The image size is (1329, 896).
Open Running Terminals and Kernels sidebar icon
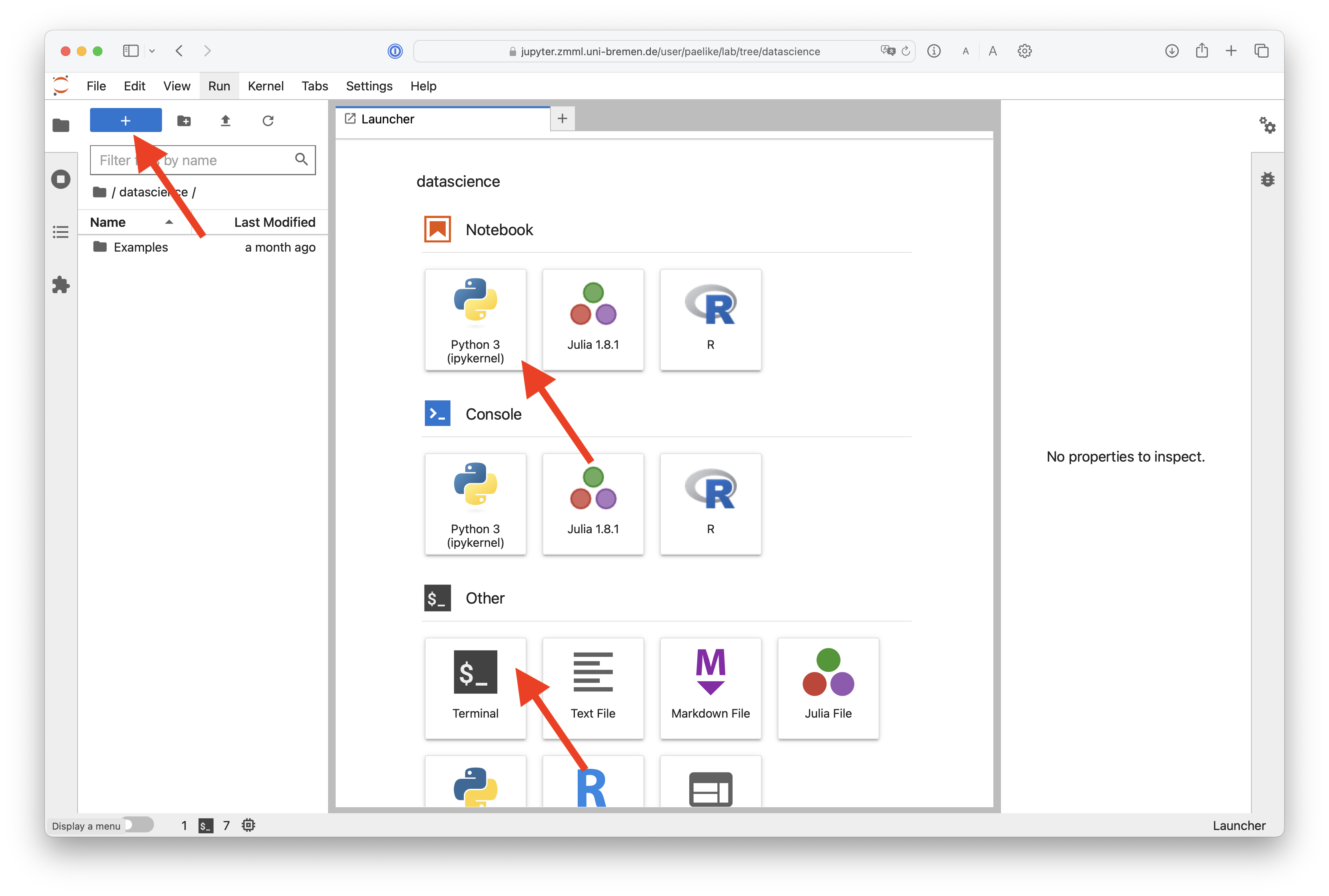(x=60, y=180)
